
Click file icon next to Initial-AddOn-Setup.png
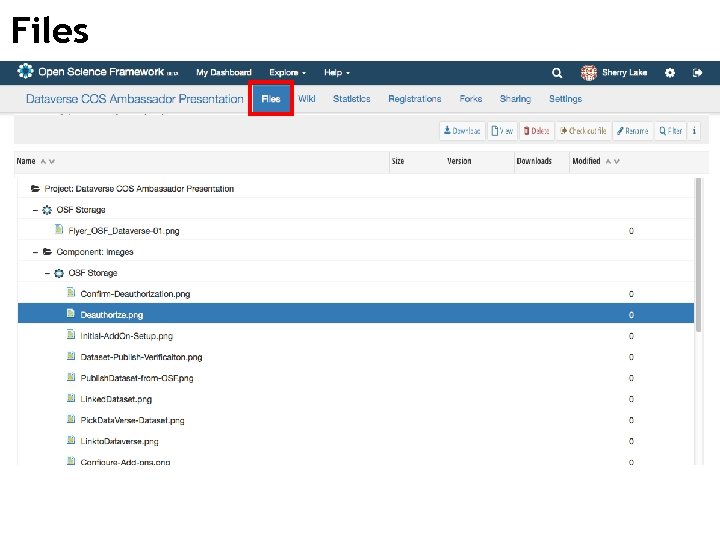(x=71, y=335)
